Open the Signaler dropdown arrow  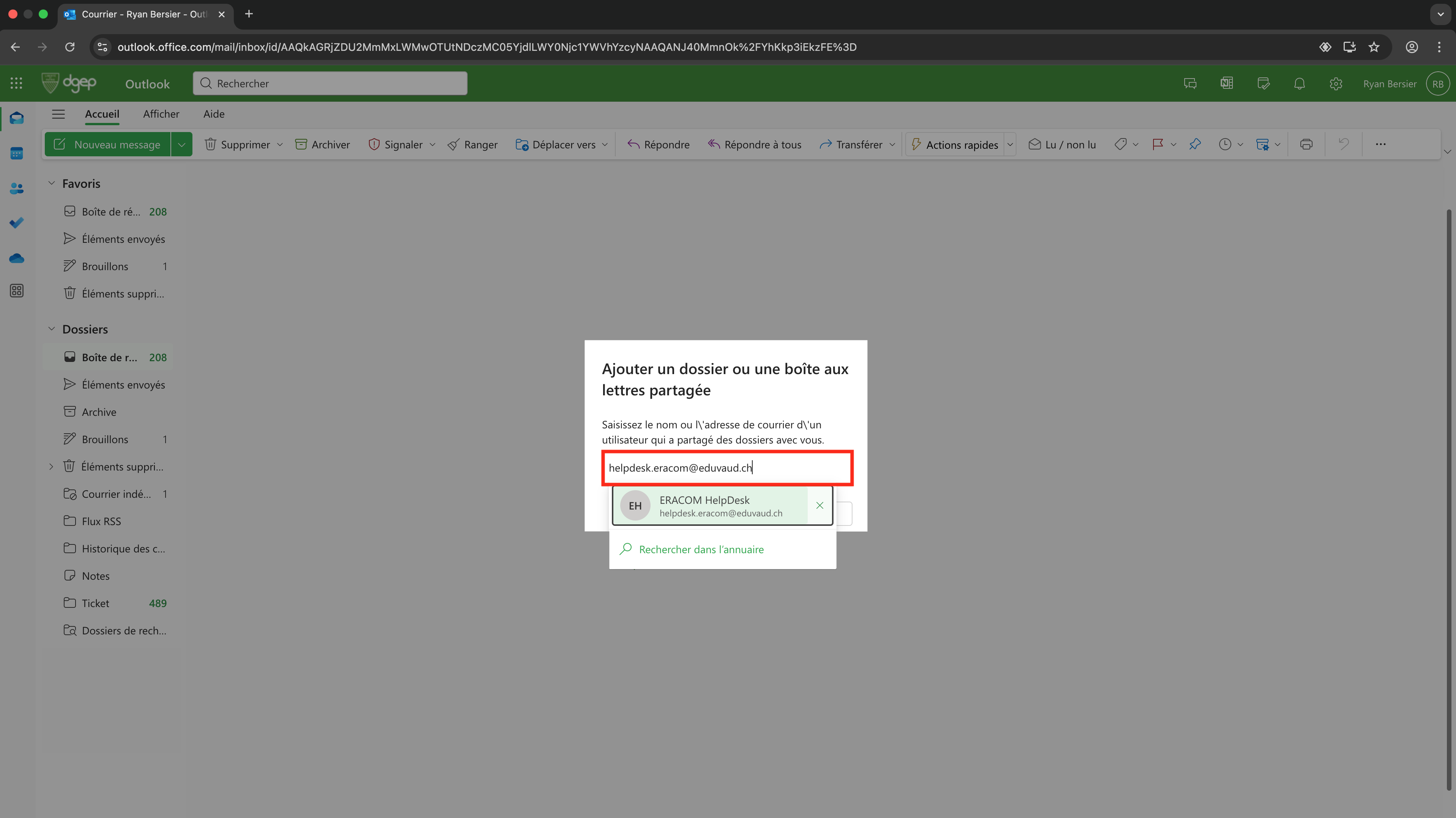(x=432, y=145)
